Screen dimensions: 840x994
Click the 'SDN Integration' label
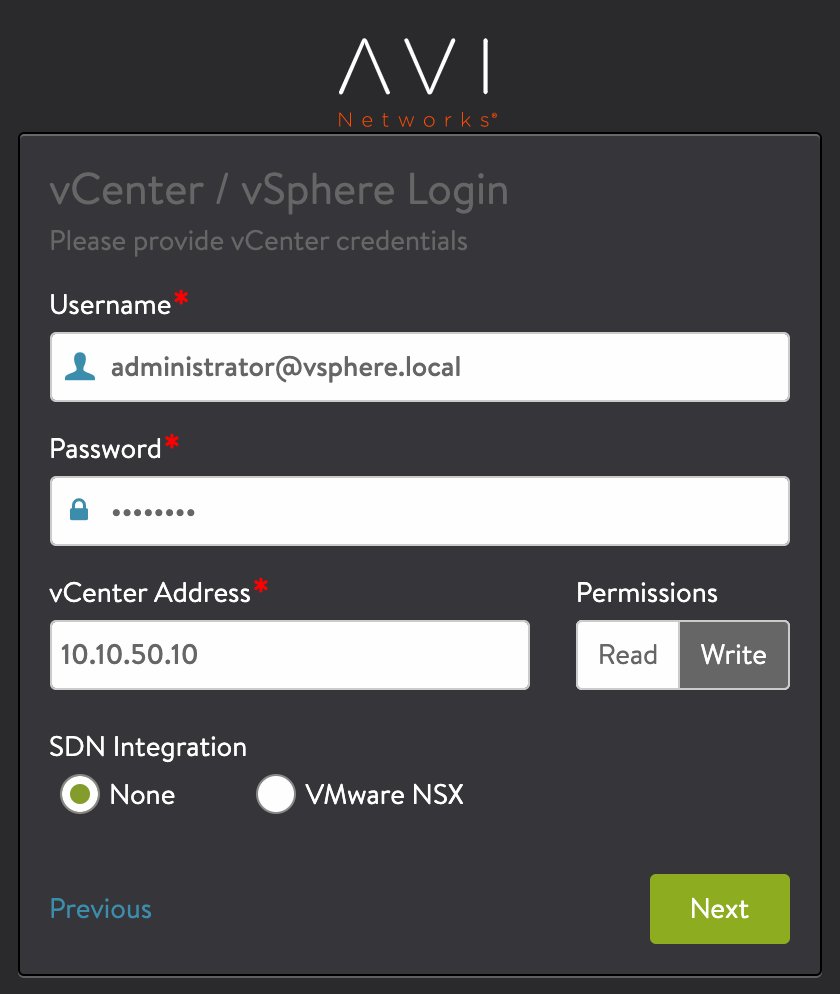click(148, 747)
